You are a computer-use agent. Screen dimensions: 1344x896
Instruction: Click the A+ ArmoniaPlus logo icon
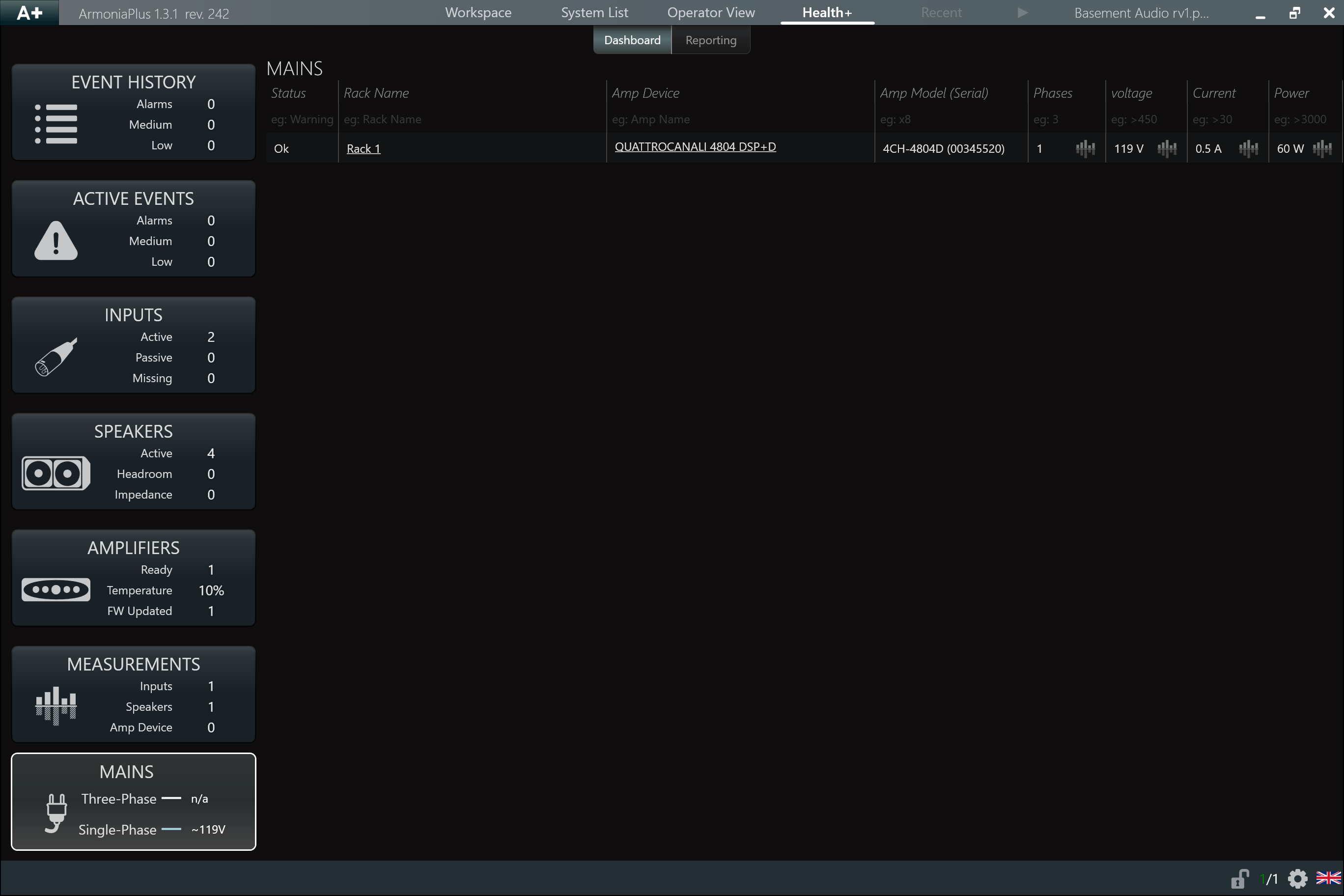tap(29, 13)
